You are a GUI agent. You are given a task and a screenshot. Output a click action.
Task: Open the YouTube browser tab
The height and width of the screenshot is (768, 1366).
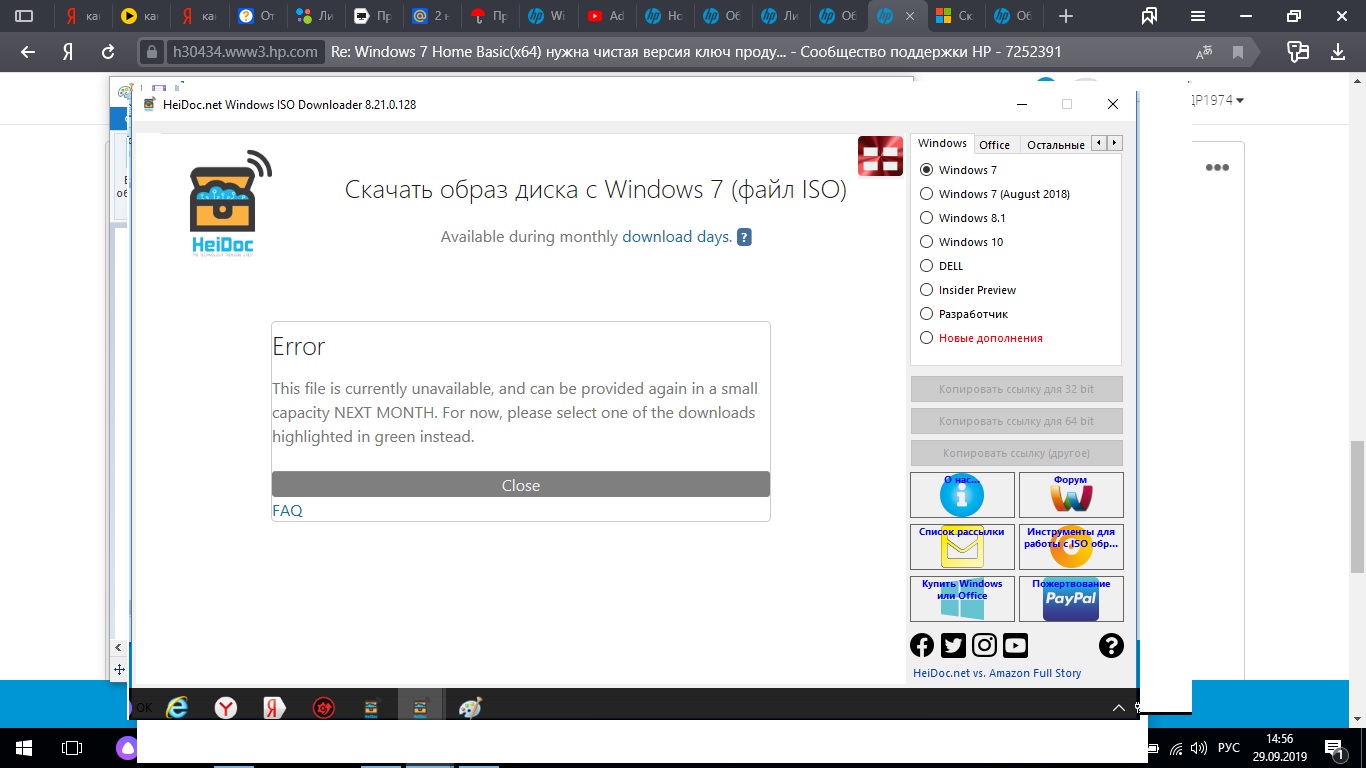click(x=606, y=16)
